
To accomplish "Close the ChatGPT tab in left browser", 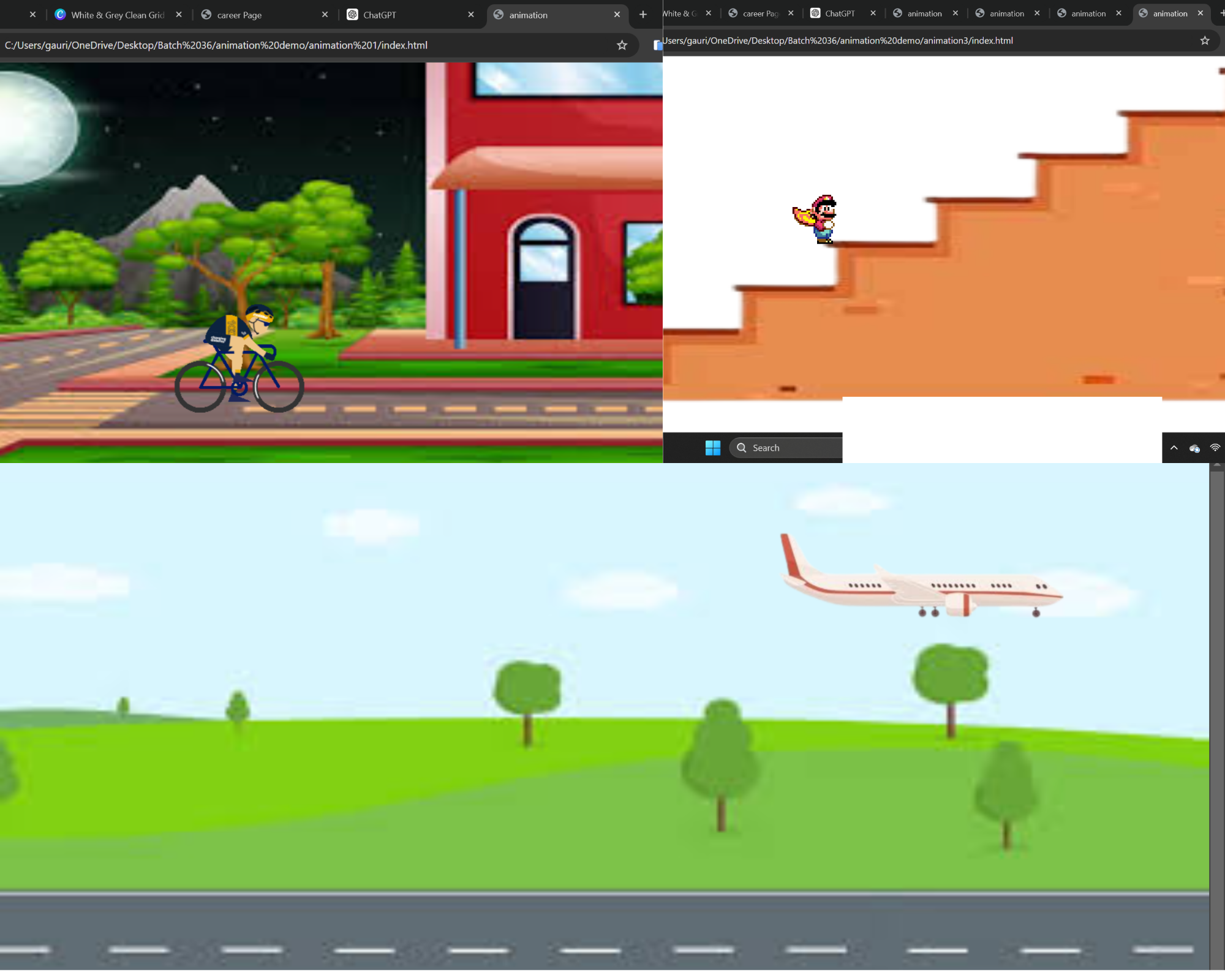I will [471, 15].
